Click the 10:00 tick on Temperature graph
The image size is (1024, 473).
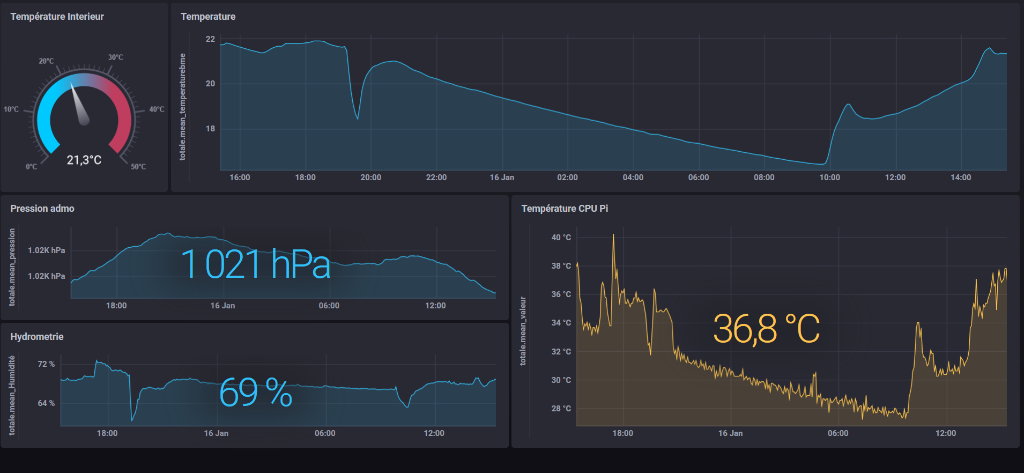tap(829, 177)
